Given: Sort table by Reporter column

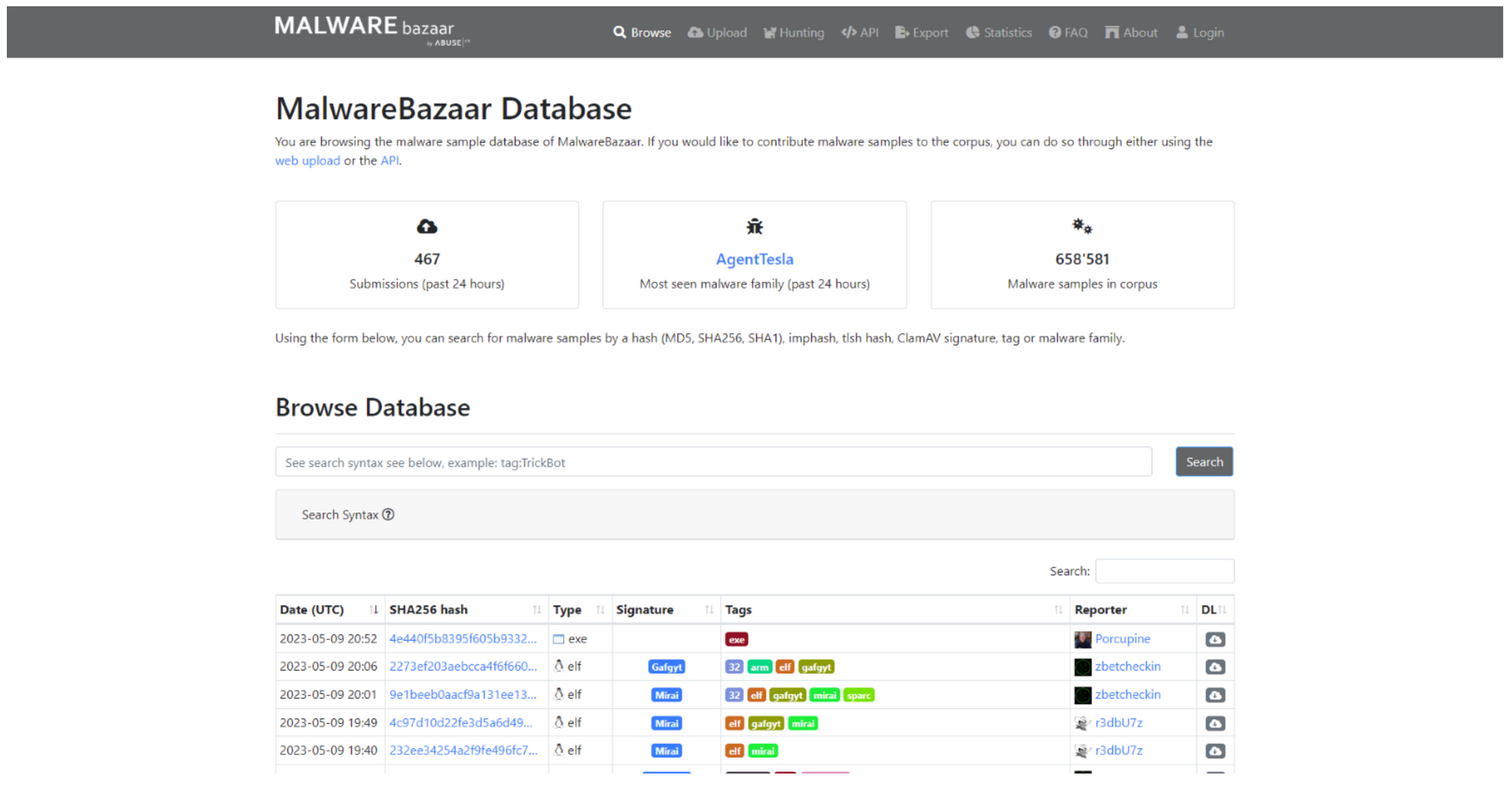Looking at the screenshot, I should coord(1132,610).
